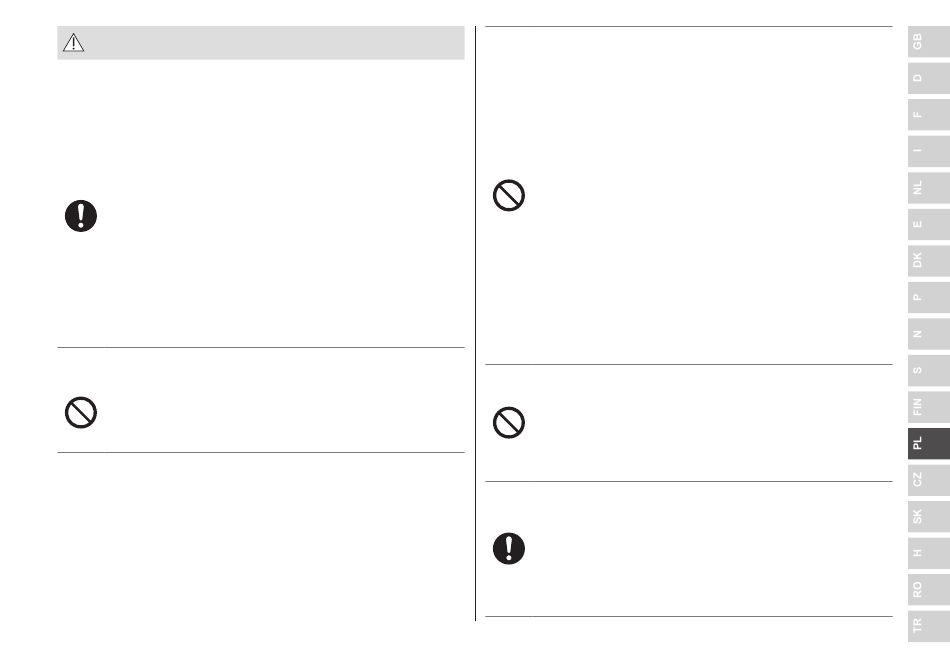
Task: Open the SK language tab
Action: tap(929, 516)
